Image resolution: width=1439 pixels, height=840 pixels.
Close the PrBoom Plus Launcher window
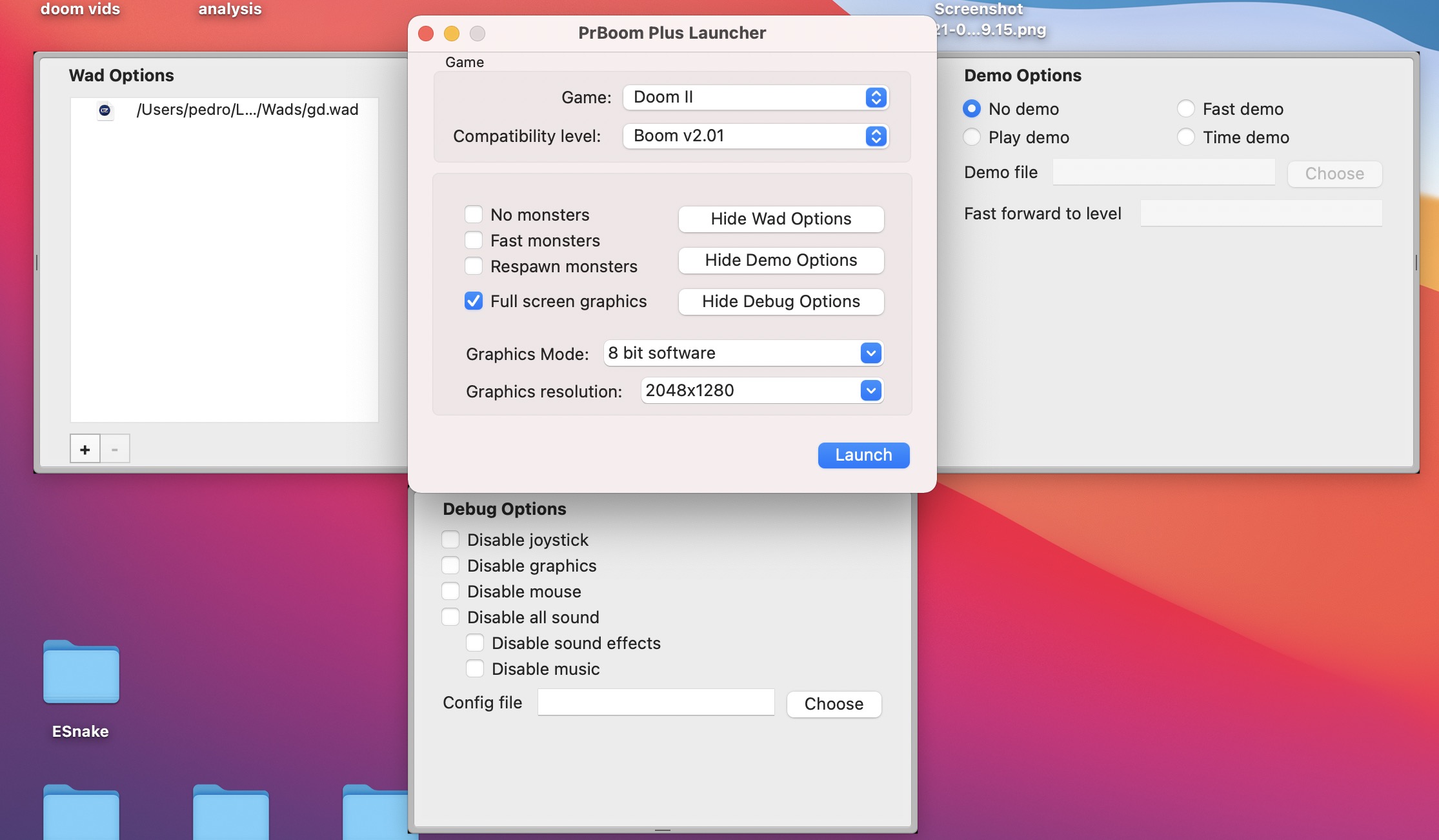click(x=426, y=34)
